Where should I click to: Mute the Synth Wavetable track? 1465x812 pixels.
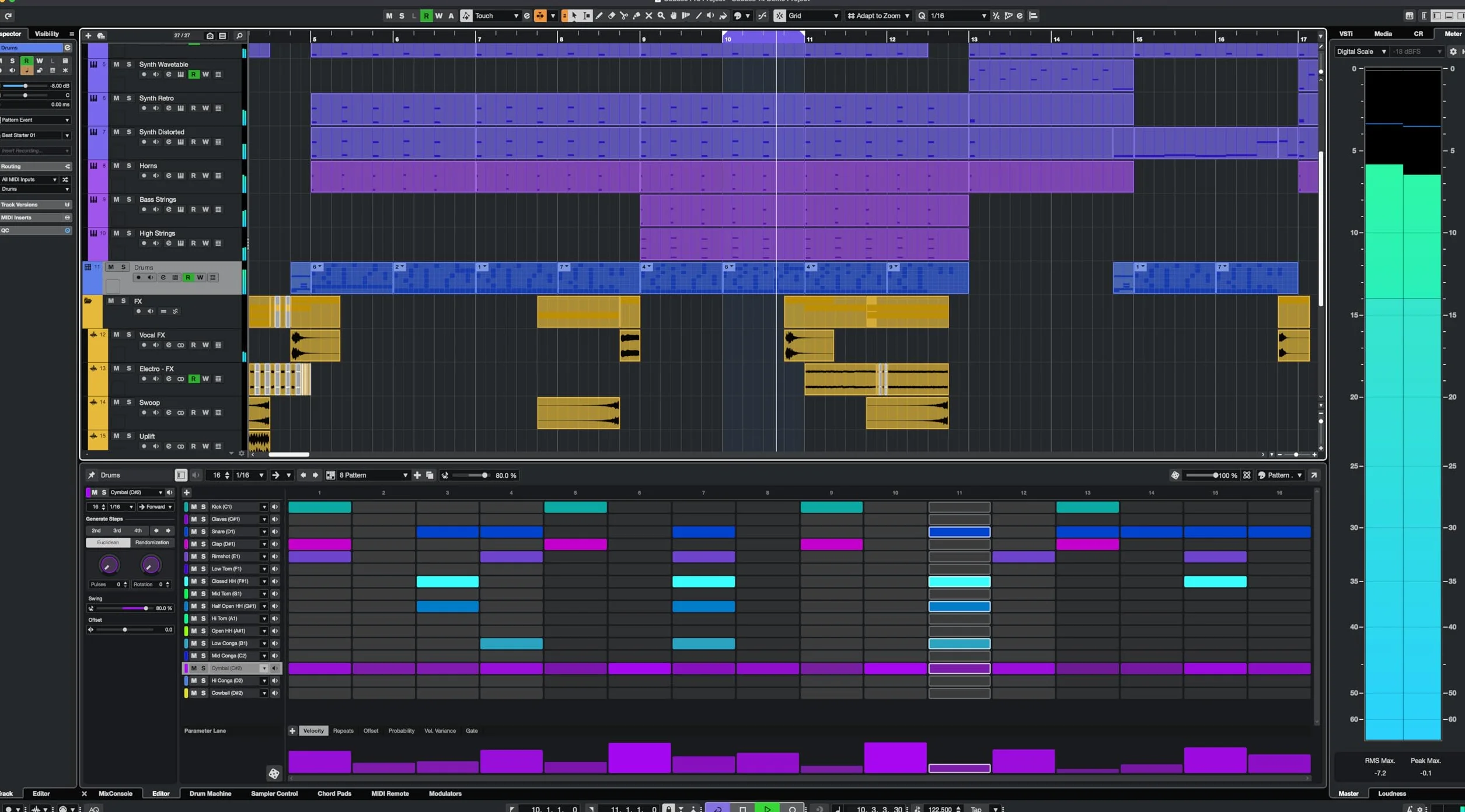[x=116, y=65]
